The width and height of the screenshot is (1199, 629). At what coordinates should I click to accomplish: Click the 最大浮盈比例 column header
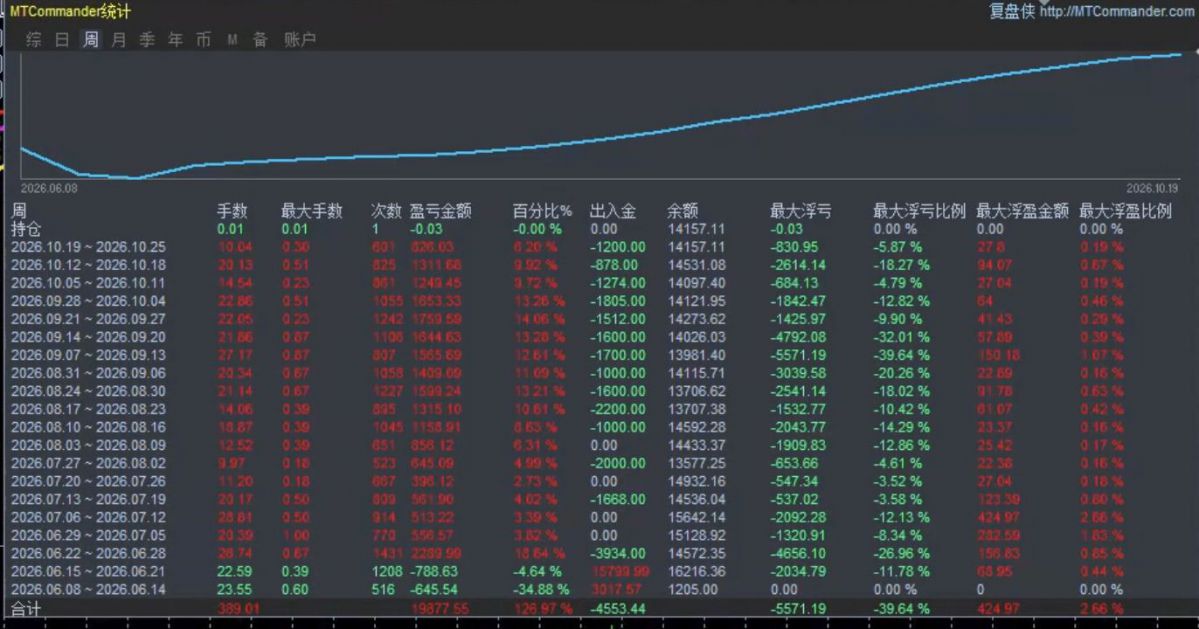click(1125, 211)
